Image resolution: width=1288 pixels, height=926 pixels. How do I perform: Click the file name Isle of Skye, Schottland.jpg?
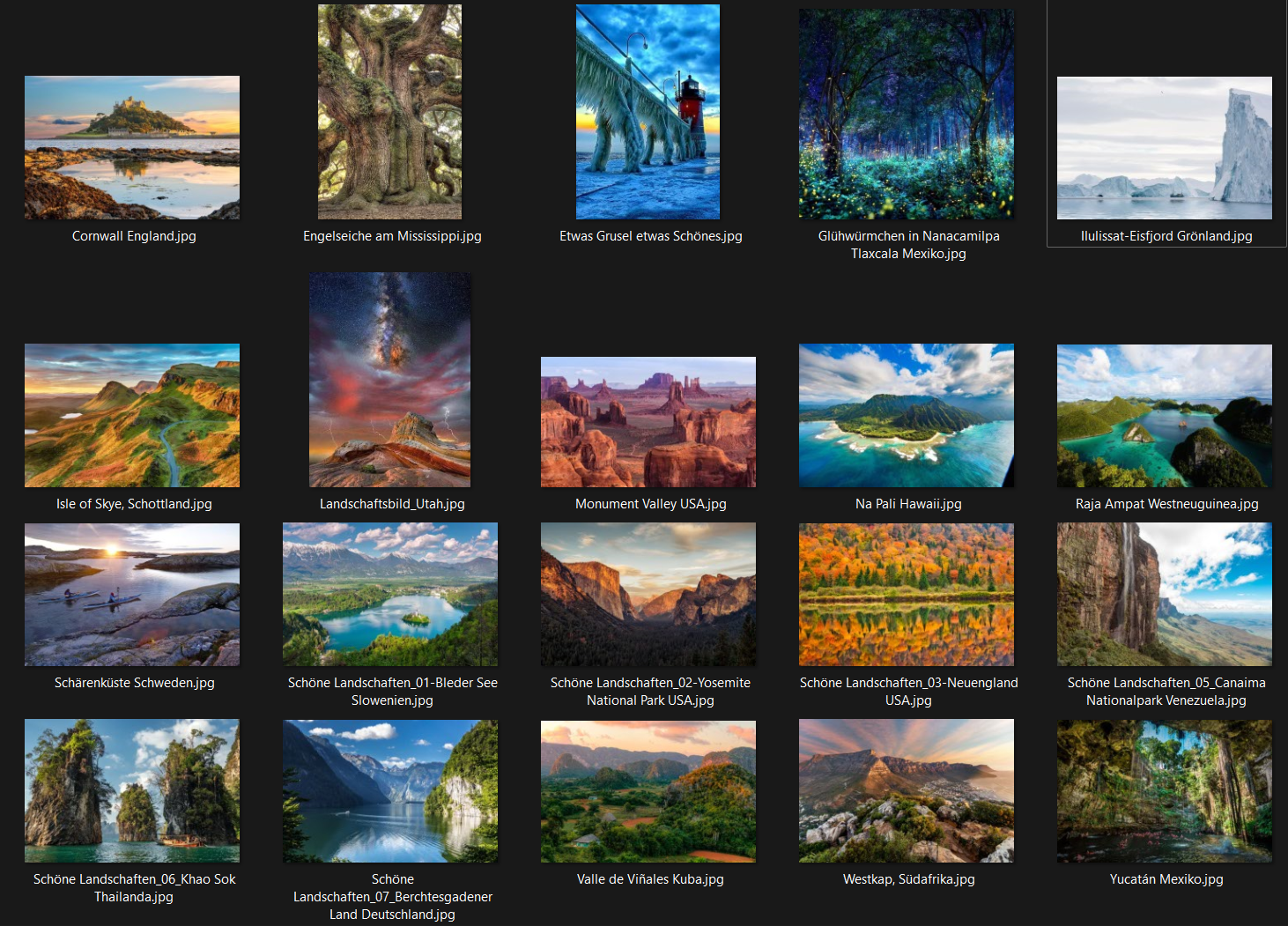point(134,504)
